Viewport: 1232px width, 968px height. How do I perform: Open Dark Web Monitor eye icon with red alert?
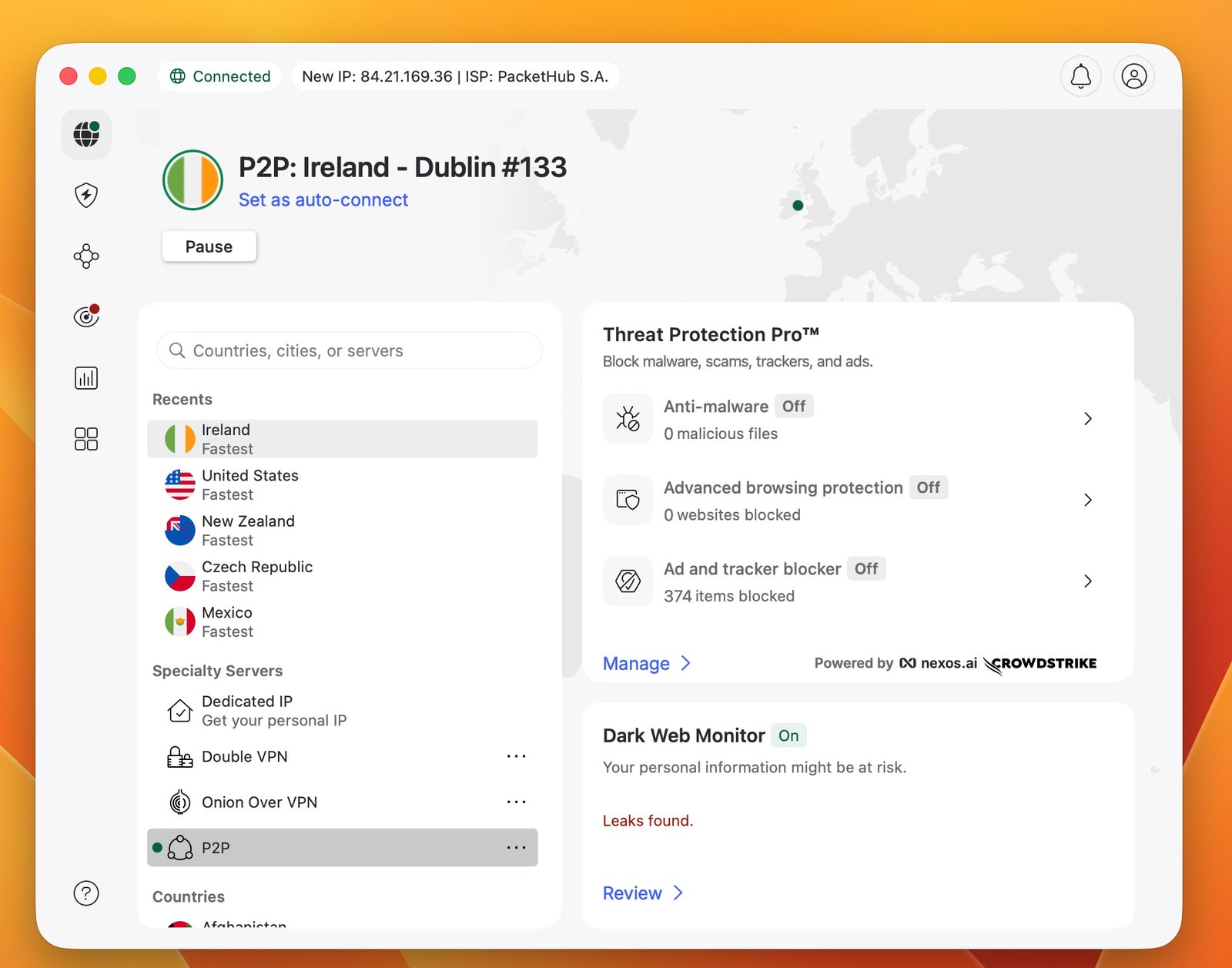(x=85, y=316)
